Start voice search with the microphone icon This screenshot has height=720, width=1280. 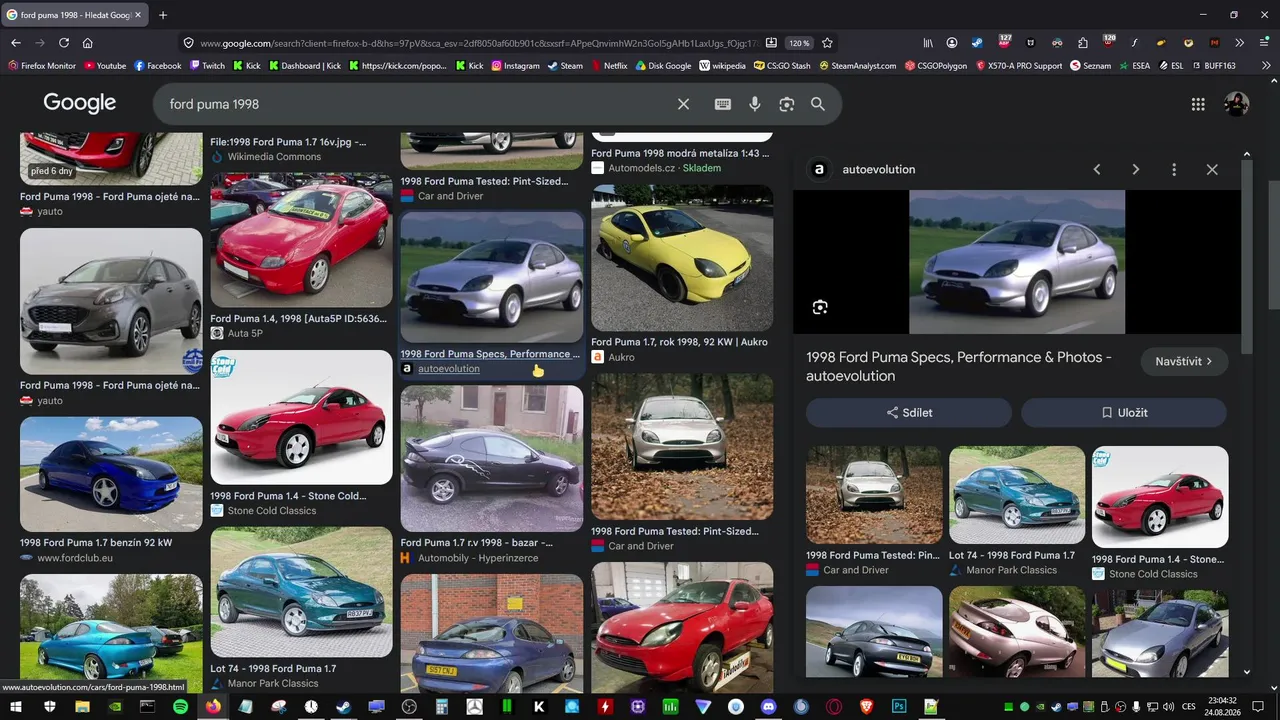click(x=755, y=104)
